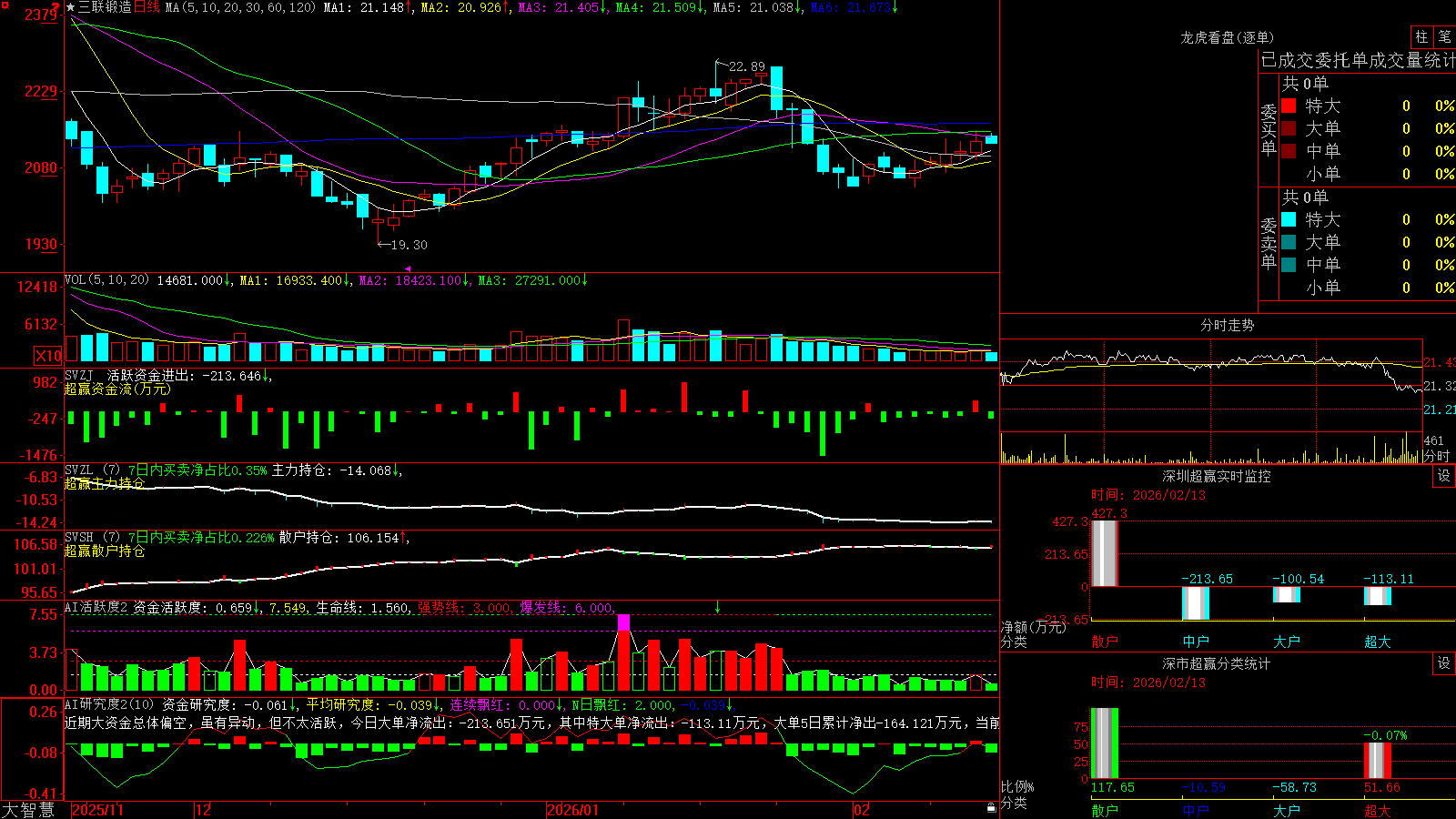Click the 深圳超赢实时监控 panel title
This screenshot has width=1456, height=819.
point(1217,476)
